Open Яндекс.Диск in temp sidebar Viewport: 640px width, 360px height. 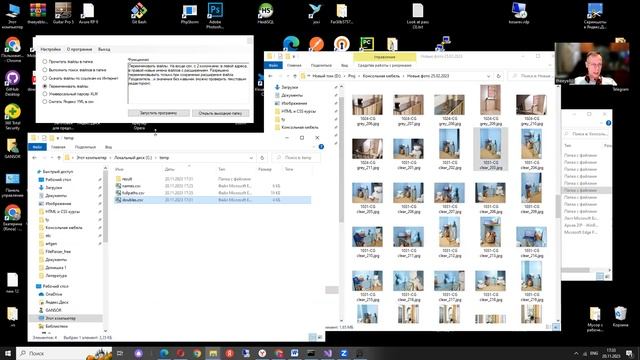(x=57, y=302)
